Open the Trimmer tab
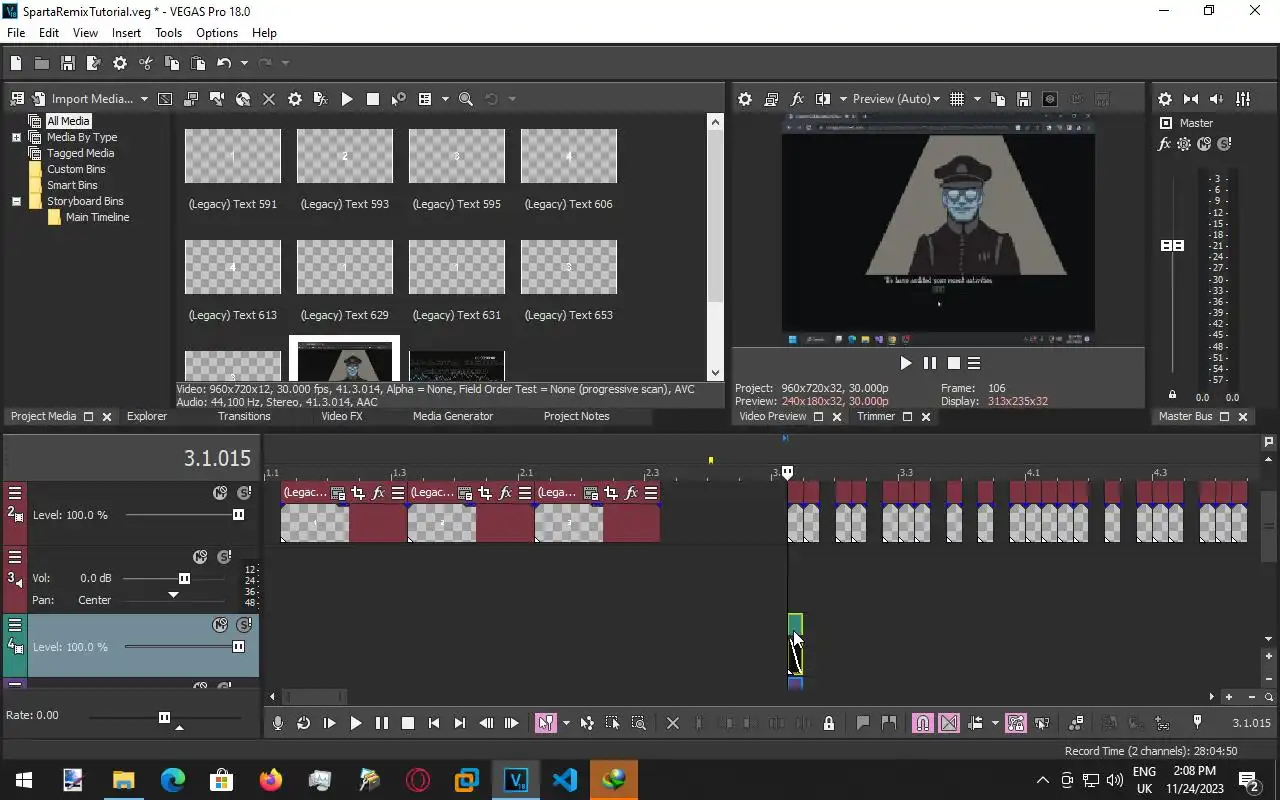Screen dimensions: 1280x800 876,416
